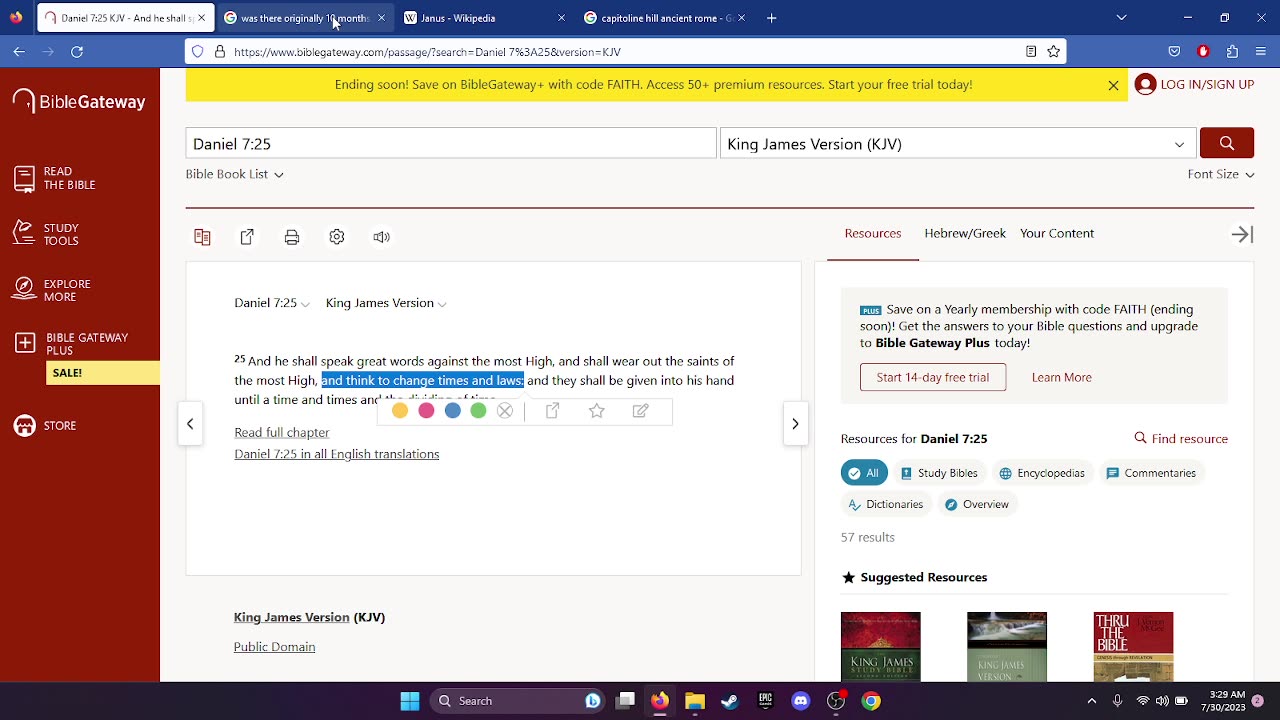1280x720 pixels.
Task: Click Find resource link
Action: click(x=1181, y=439)
